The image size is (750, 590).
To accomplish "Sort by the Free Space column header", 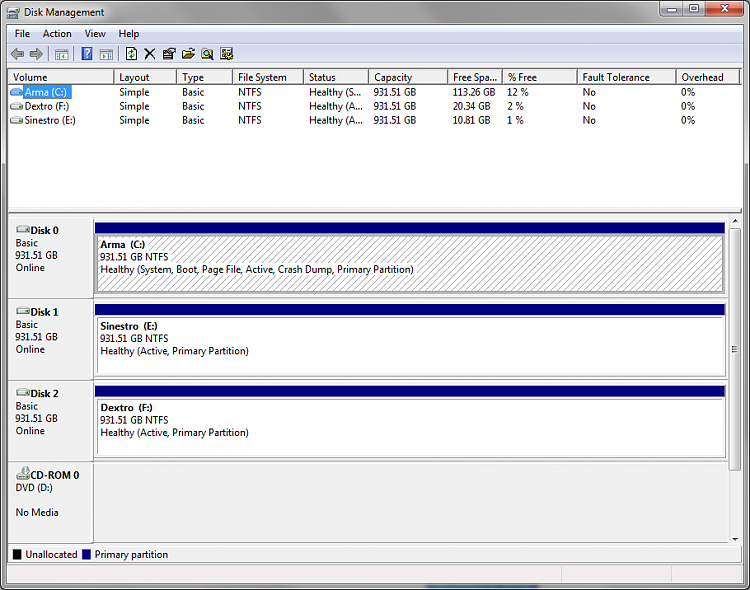I will point(475,77).
